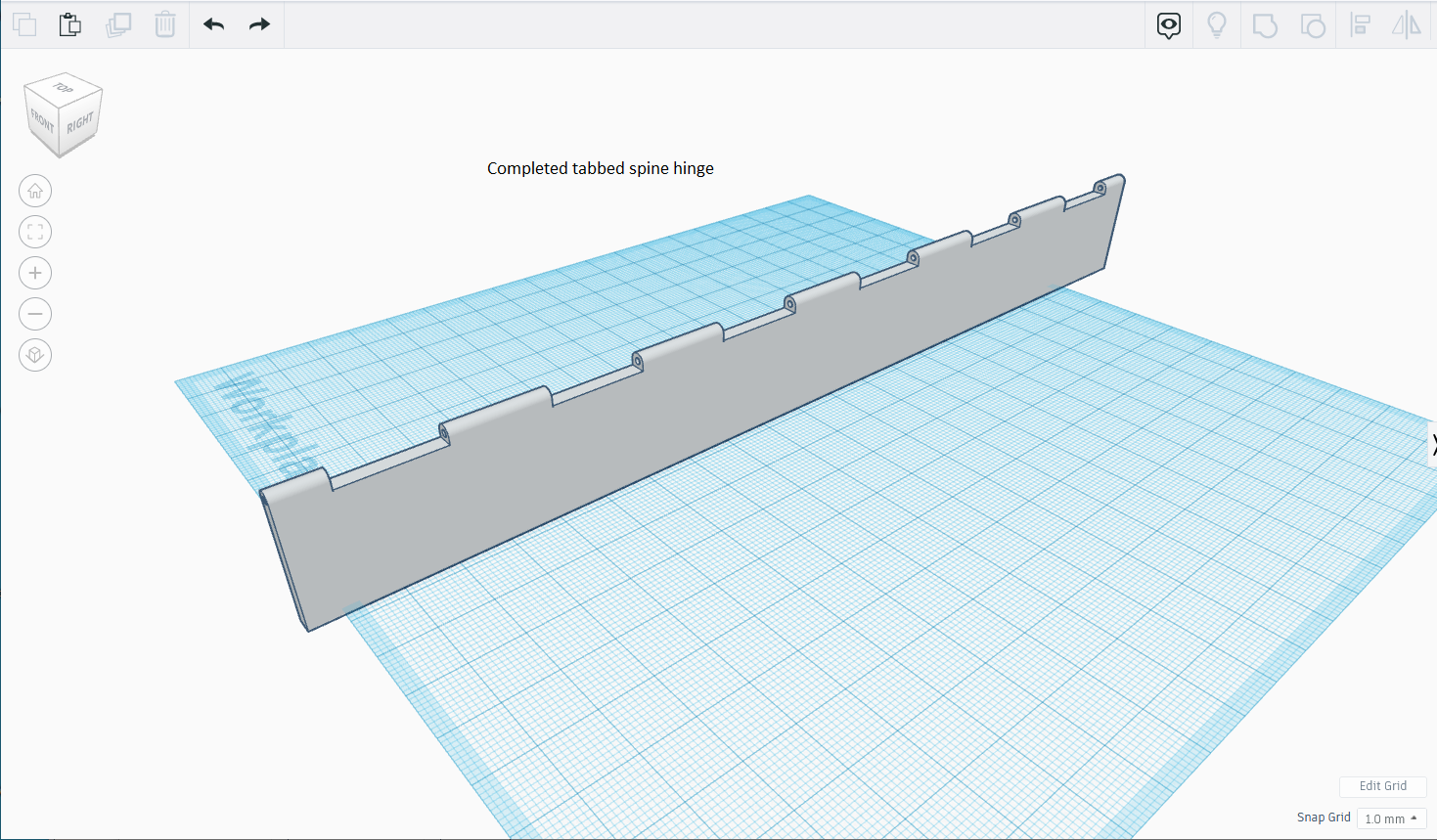This screenshot has width=1437, height=840.
Task: Click the Duplicate and repeat icon
Action: 118,24
